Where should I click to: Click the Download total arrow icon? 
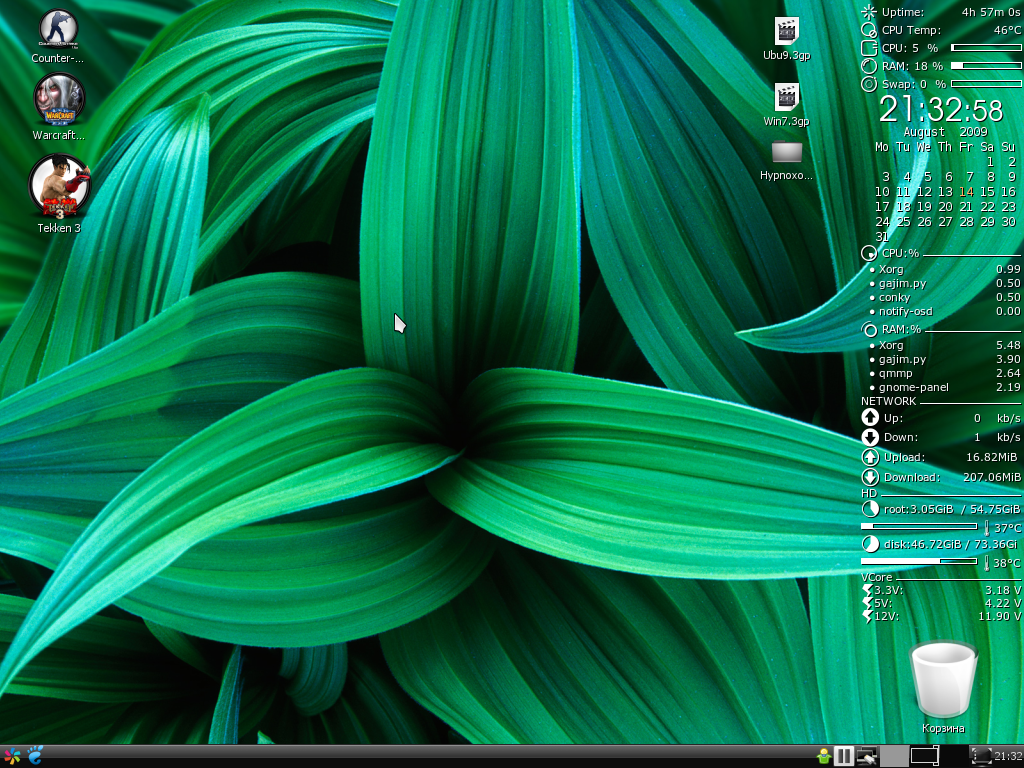coord(870,477)
